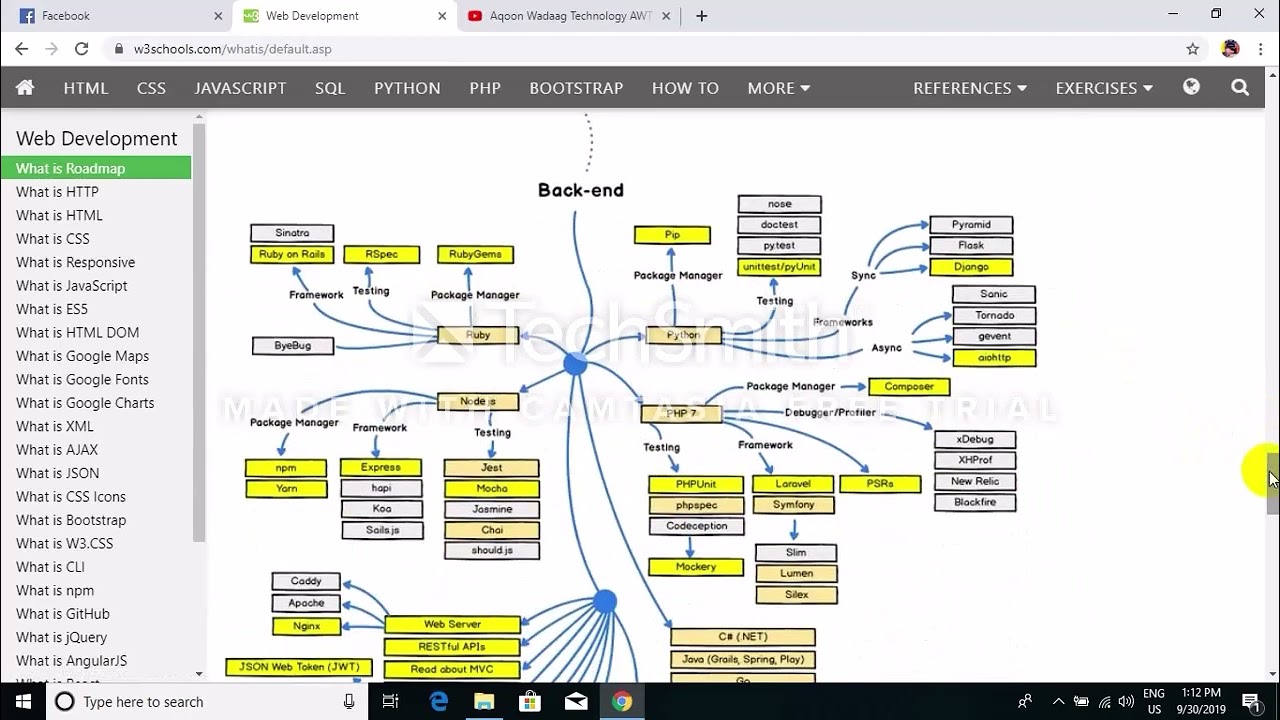1280x720 pixels.
Task: Launch Microsoft Edge from the taskbar
Action: point(439,701)
